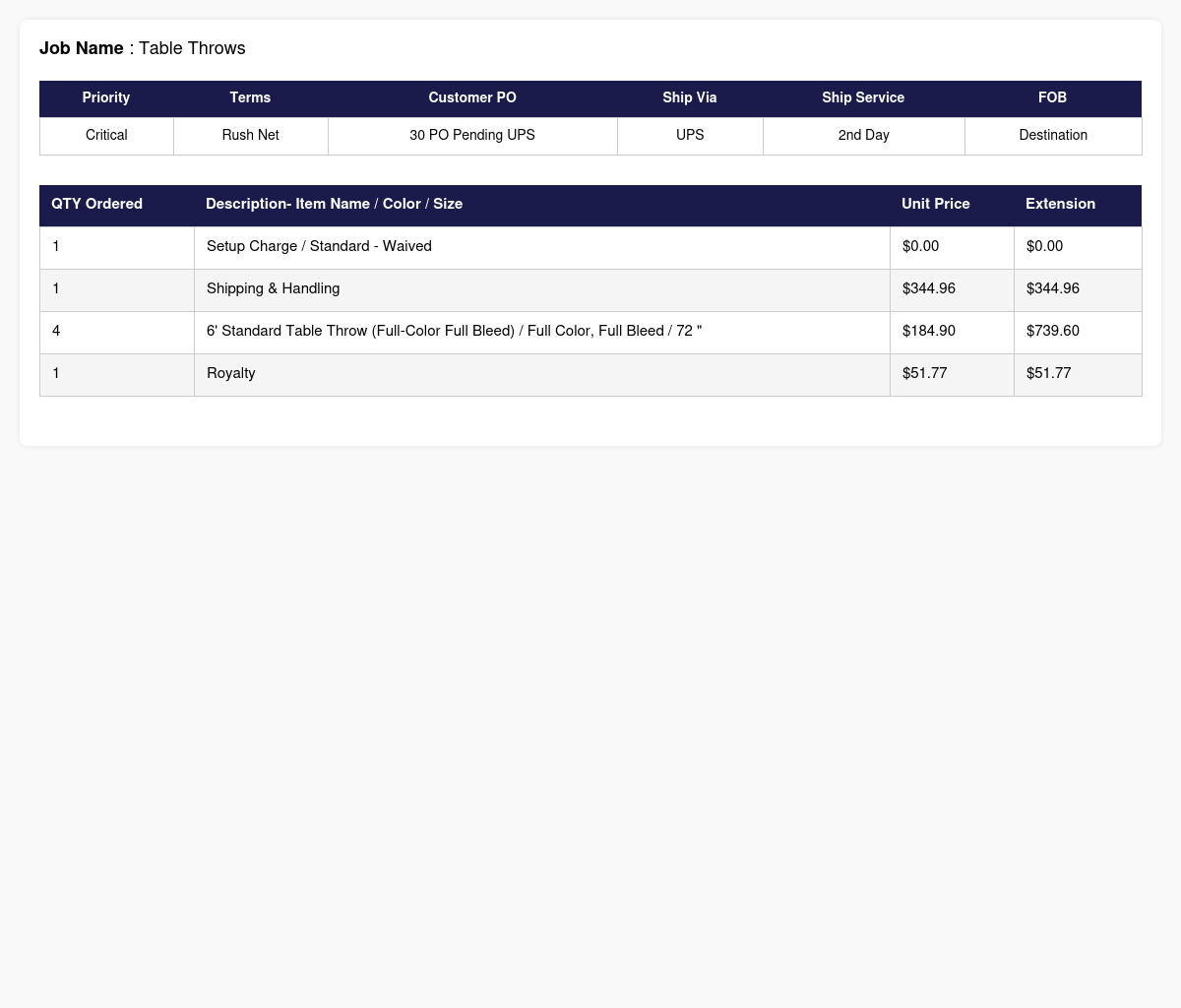Screen dimensions: 1181x1008
Task: Select the 'UPS' ship via cell
Action: pos(690,136)
